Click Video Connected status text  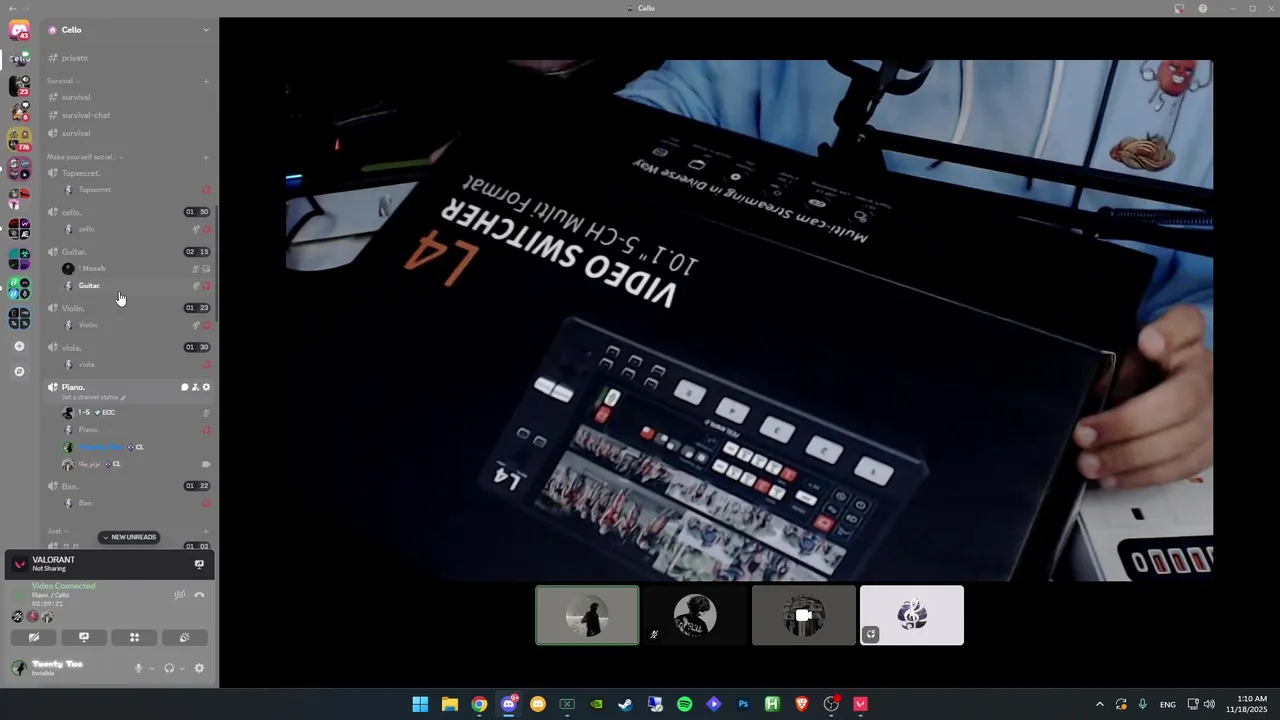click(64, 586)
